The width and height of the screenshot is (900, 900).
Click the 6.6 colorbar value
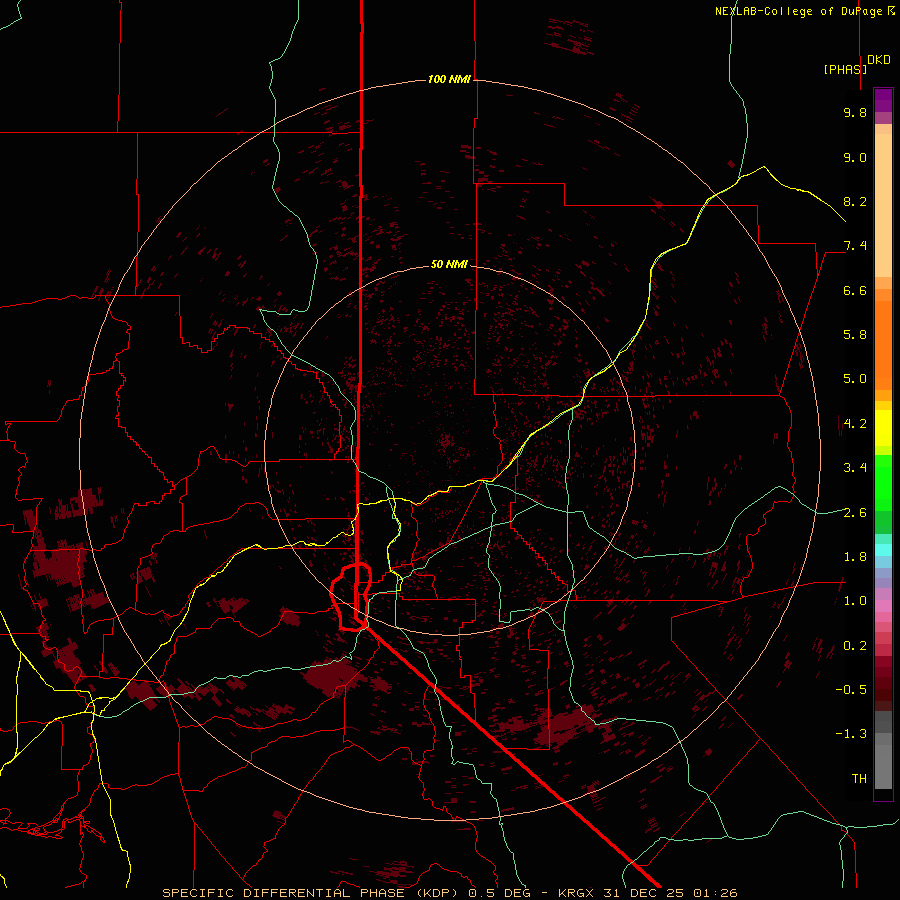click(x=855, y=290)
